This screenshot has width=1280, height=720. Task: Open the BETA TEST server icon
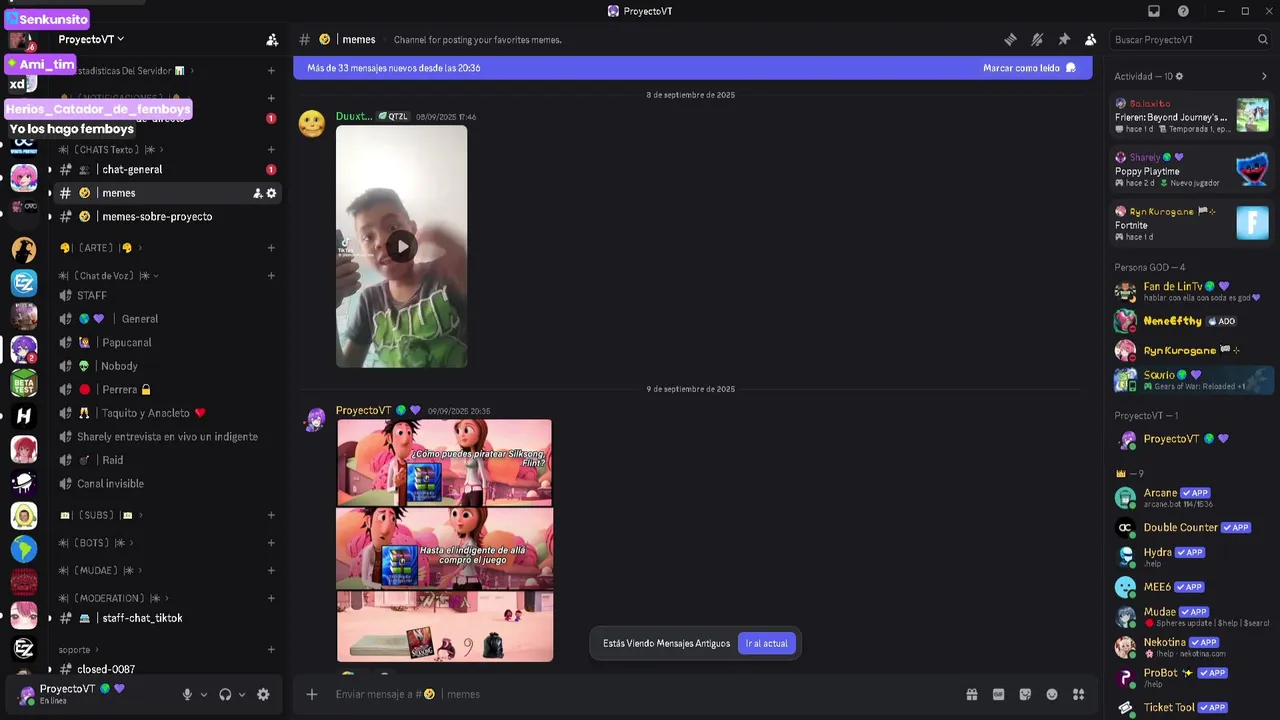[24, 382]
